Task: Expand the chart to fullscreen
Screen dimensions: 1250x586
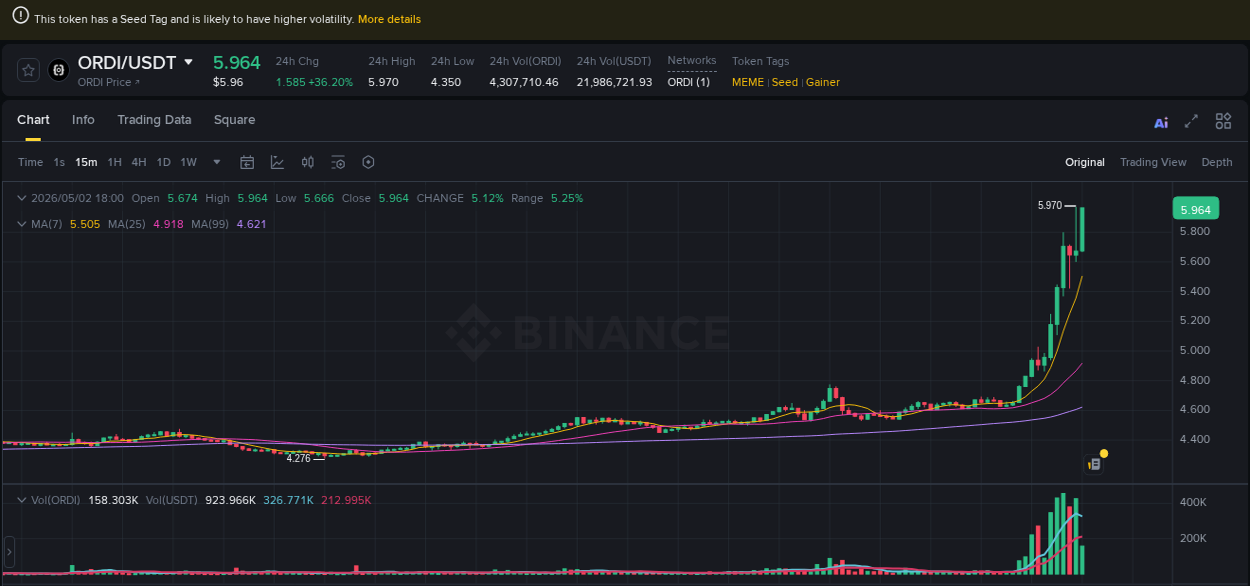Action: [1191, 121]
